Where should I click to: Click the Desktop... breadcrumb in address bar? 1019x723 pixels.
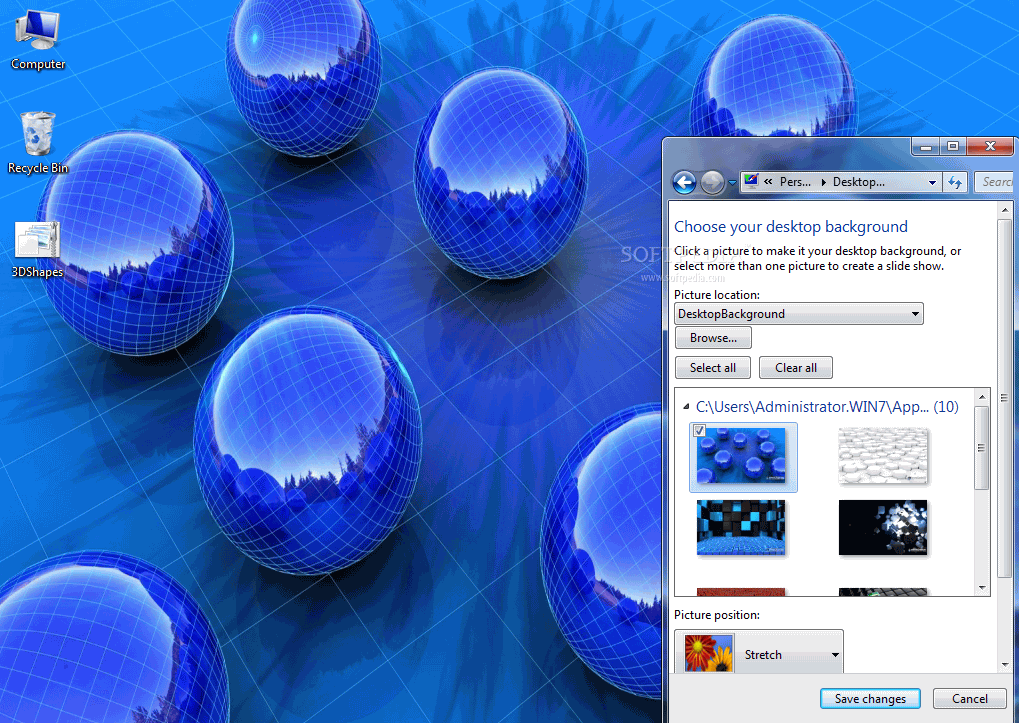(x=858, y=182)
